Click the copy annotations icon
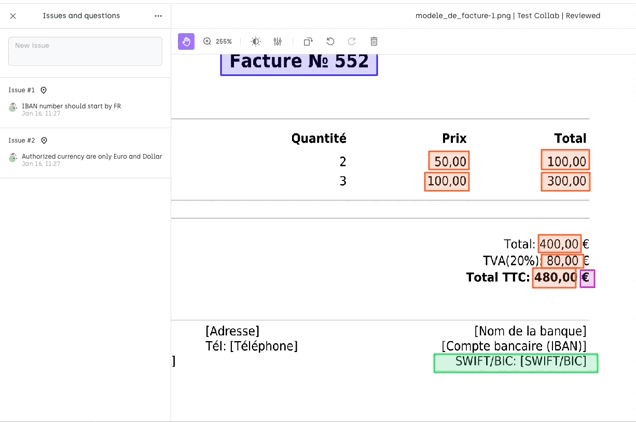The image size is (636, 422). click(308, 41)
